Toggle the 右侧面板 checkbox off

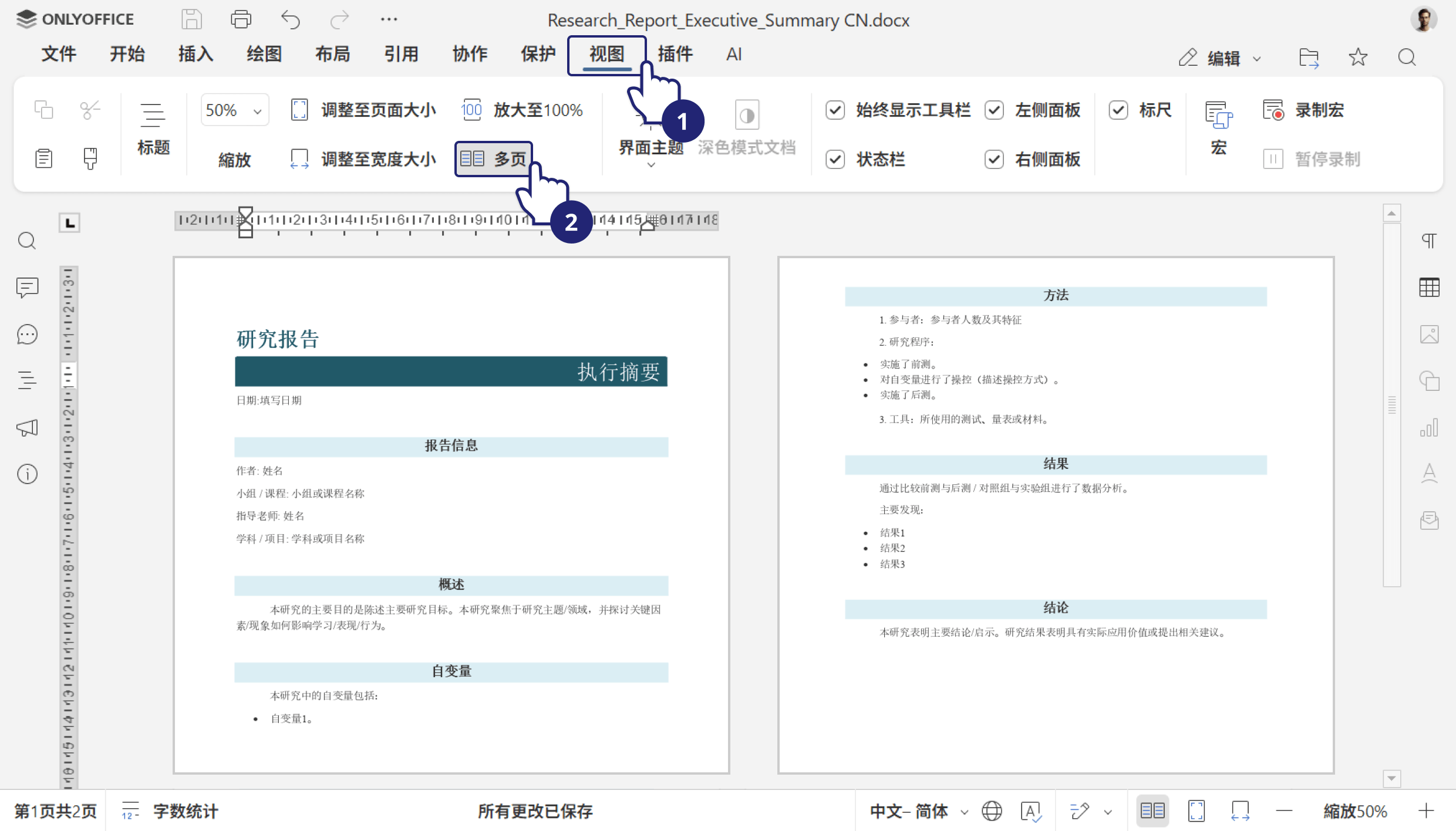(993, 159)
